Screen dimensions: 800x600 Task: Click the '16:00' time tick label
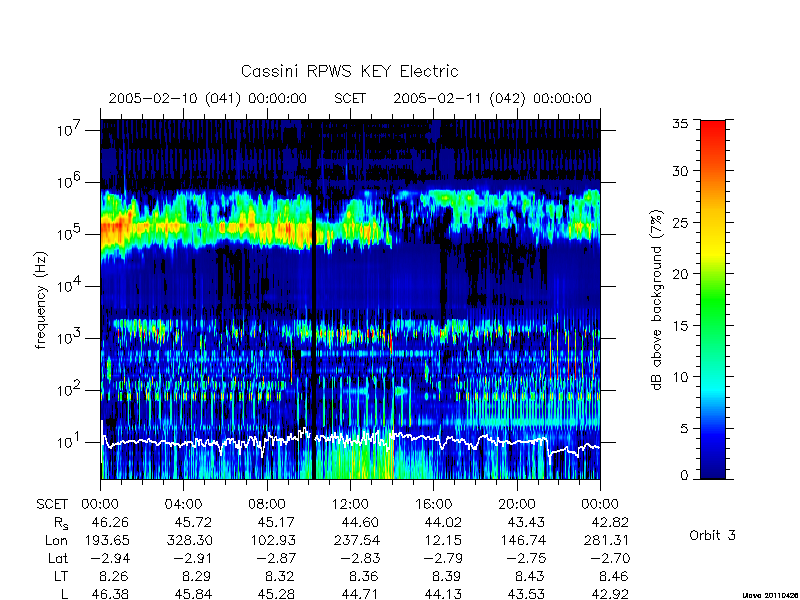(433, 505)
